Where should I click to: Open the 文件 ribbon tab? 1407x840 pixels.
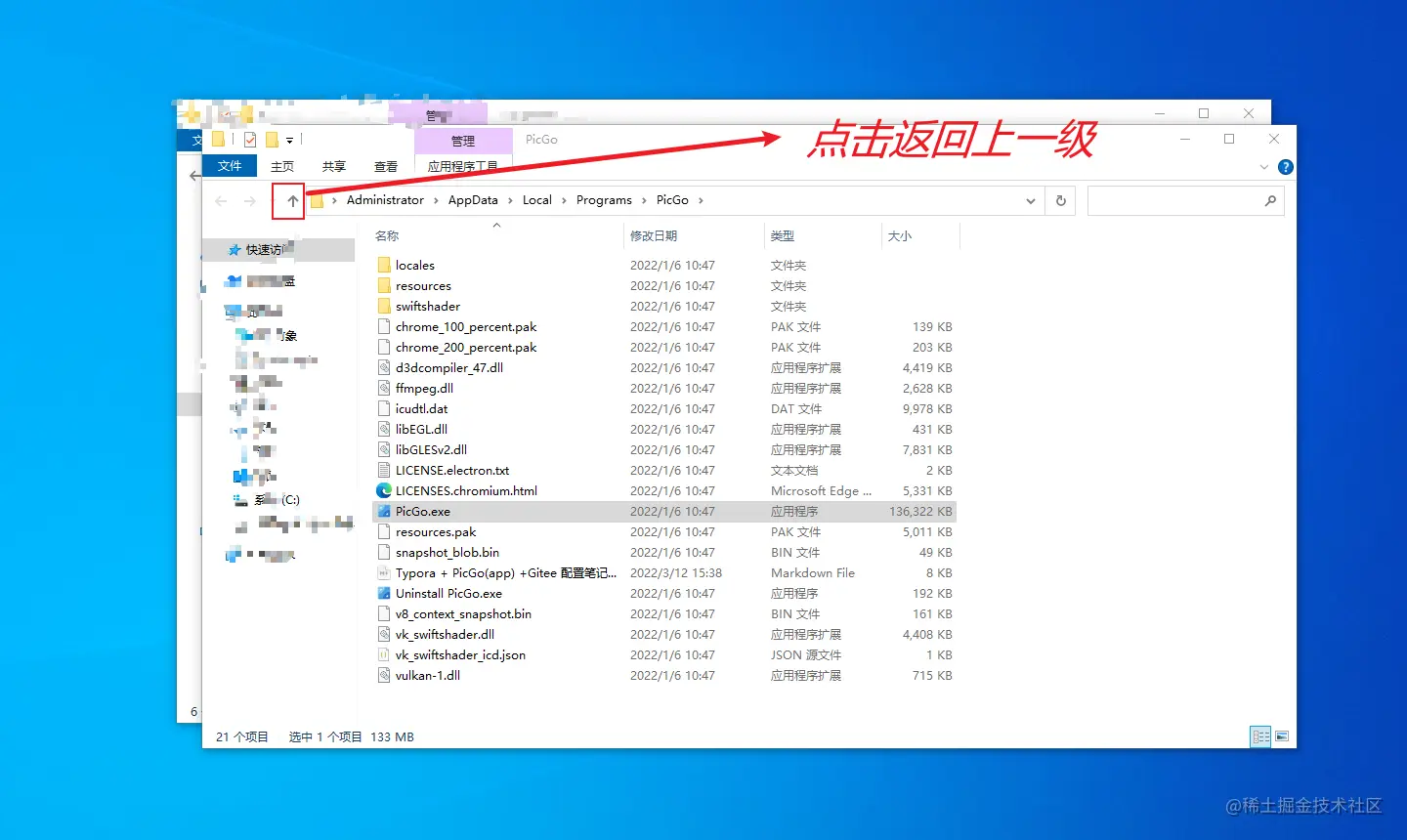(x=230, y=166)
